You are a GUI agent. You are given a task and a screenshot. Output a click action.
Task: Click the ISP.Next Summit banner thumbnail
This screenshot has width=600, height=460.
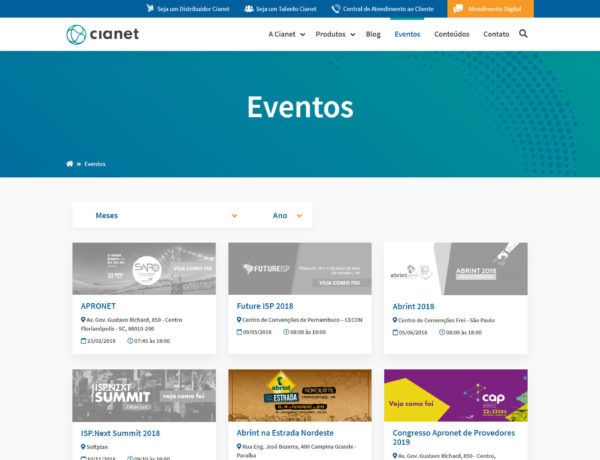(144, 394)
